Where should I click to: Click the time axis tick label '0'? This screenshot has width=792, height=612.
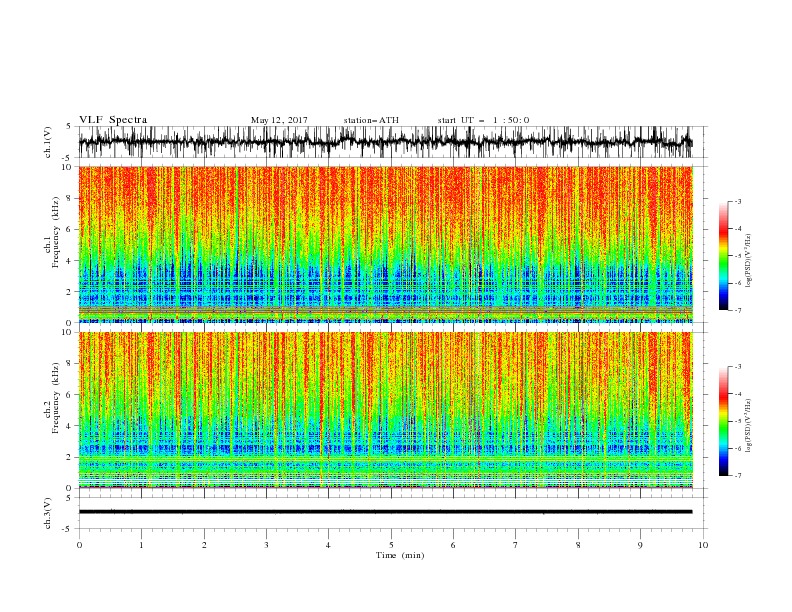click(79, 545)
